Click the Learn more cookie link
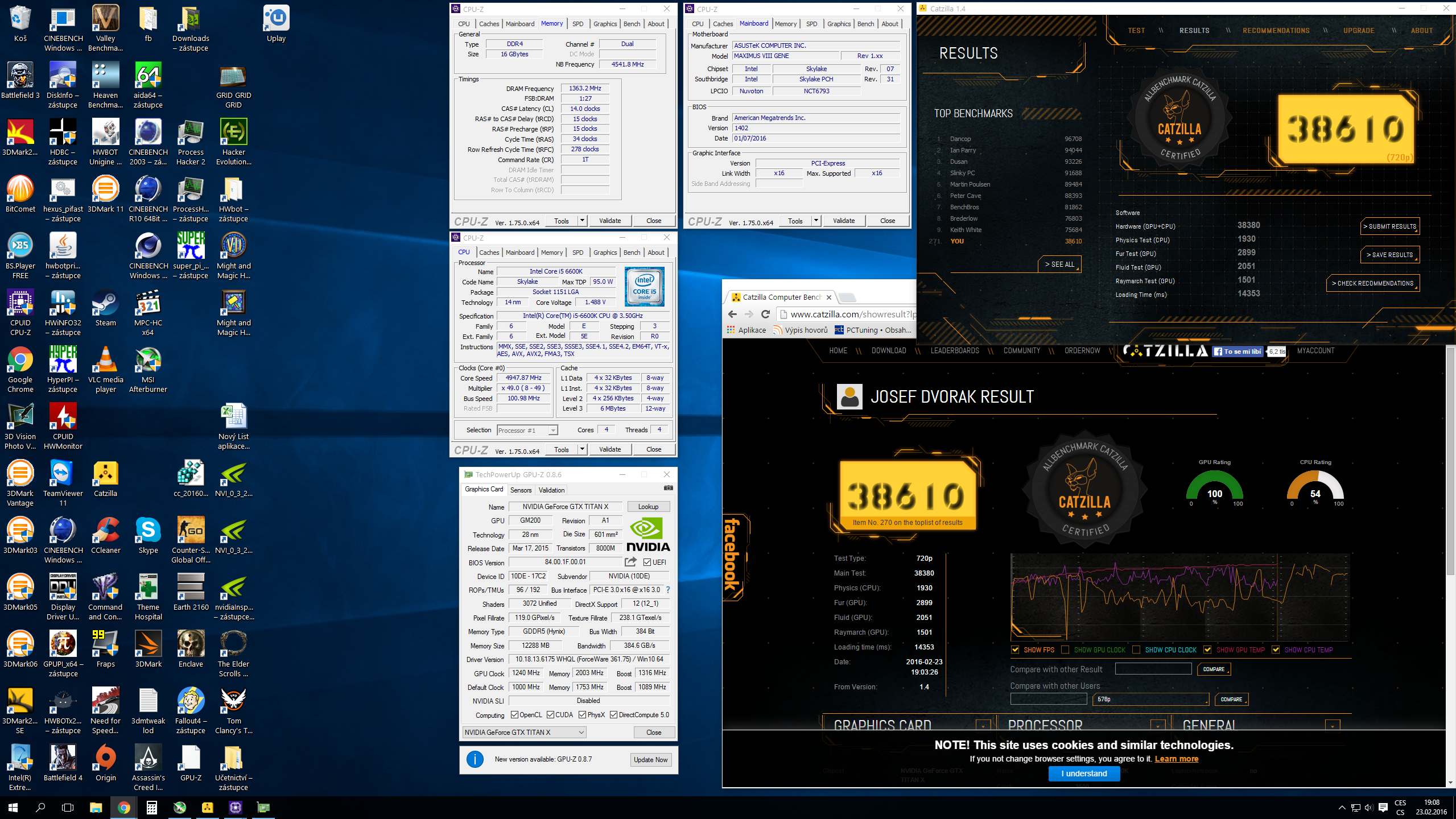This screenshot has width=1456, height=819. coord(1176,759)
